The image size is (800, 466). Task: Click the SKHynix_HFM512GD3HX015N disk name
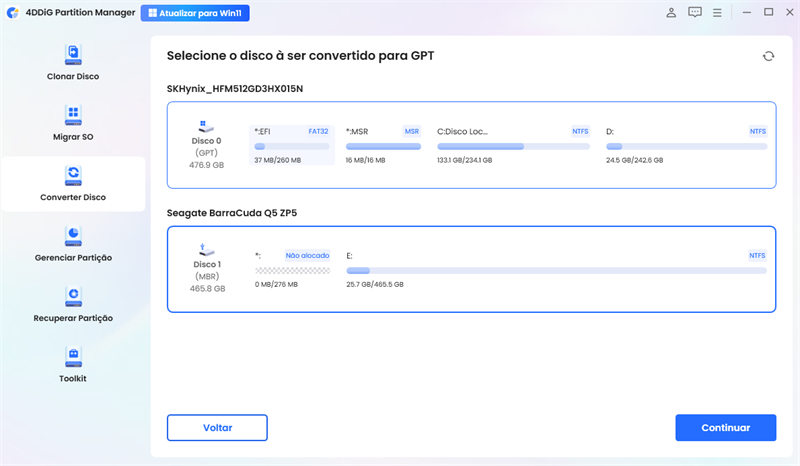click(x=235, y=89)
